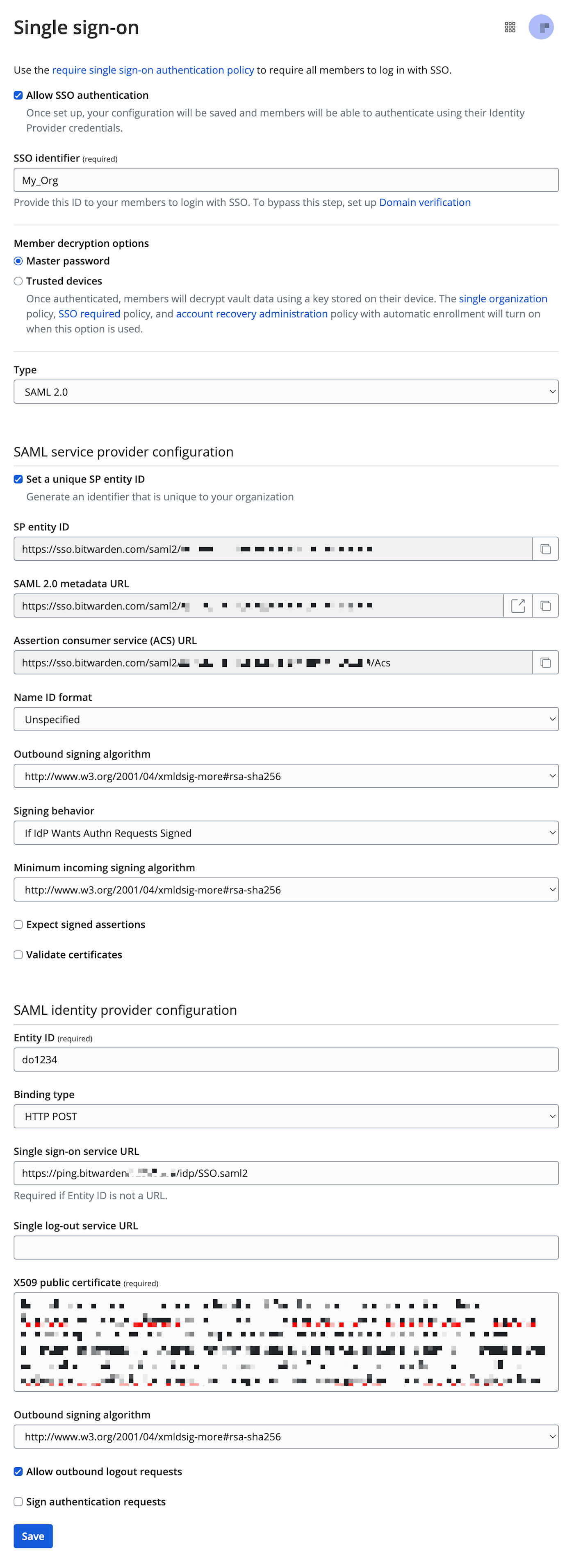Disable Allow SSO authentication
The height and width of the screenshot is (1568, 574).
[18, 95]
